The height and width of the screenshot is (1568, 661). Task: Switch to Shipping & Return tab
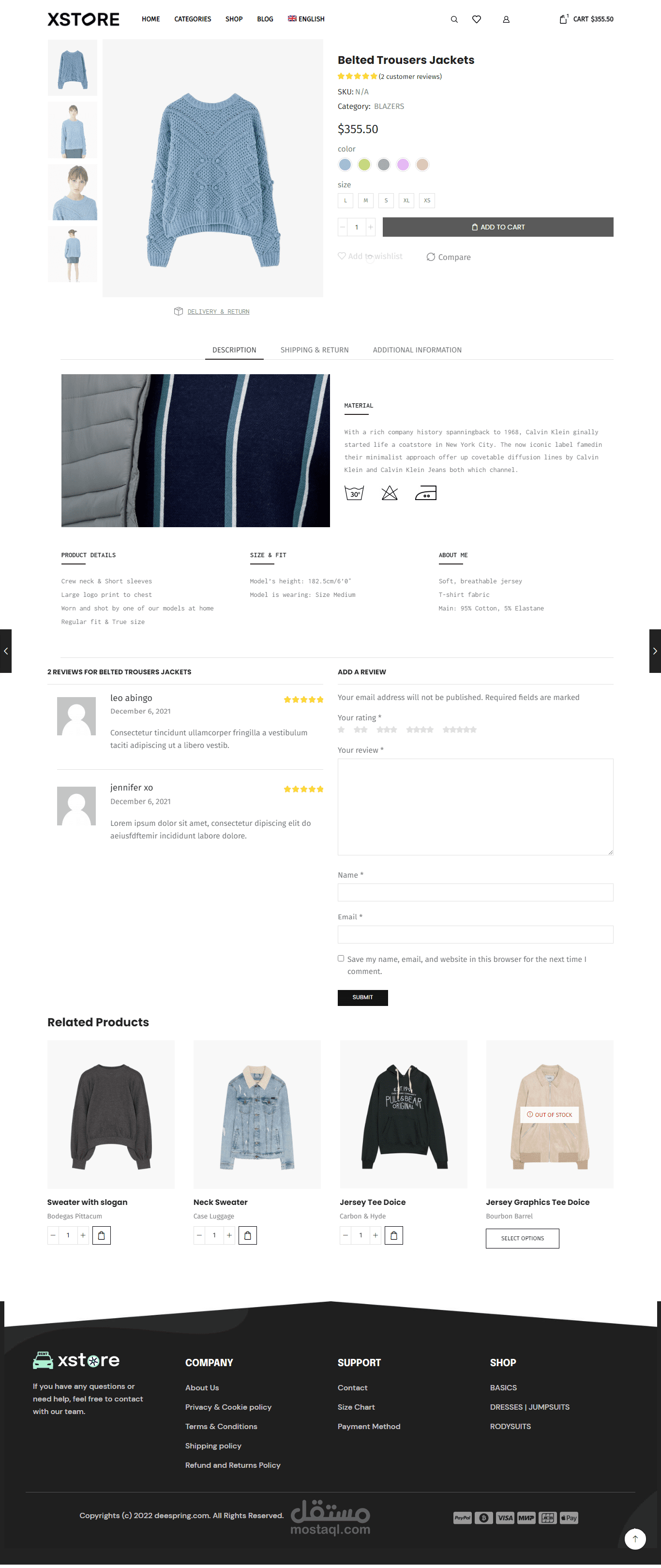click(x=314, y=350)
